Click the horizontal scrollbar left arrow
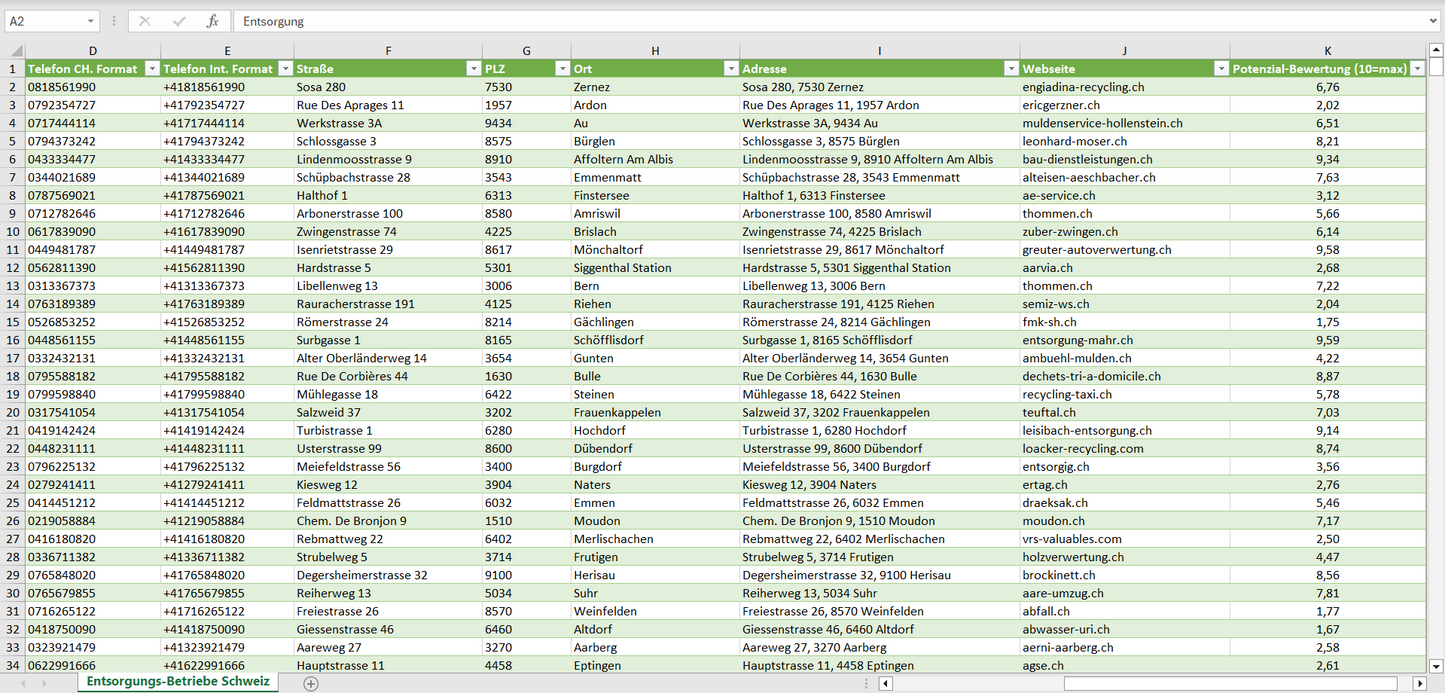The width and height of the screenshot is (1445, 693). point(885,683)
